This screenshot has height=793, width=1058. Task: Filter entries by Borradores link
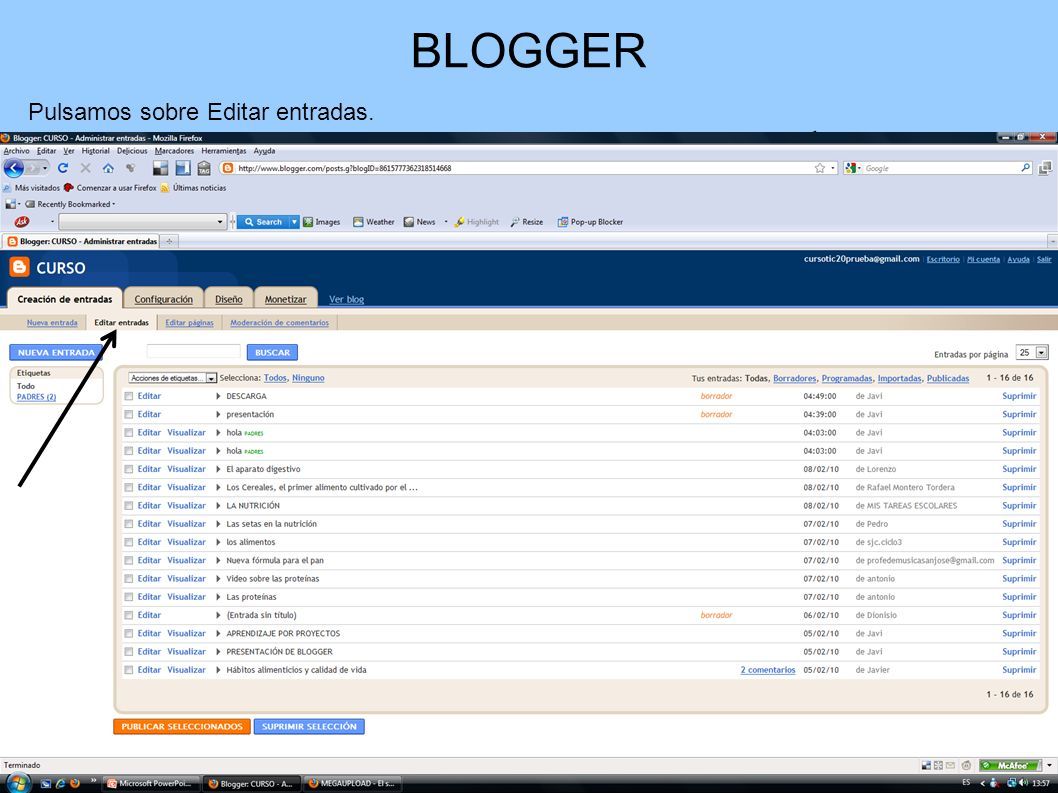(794, 378)
